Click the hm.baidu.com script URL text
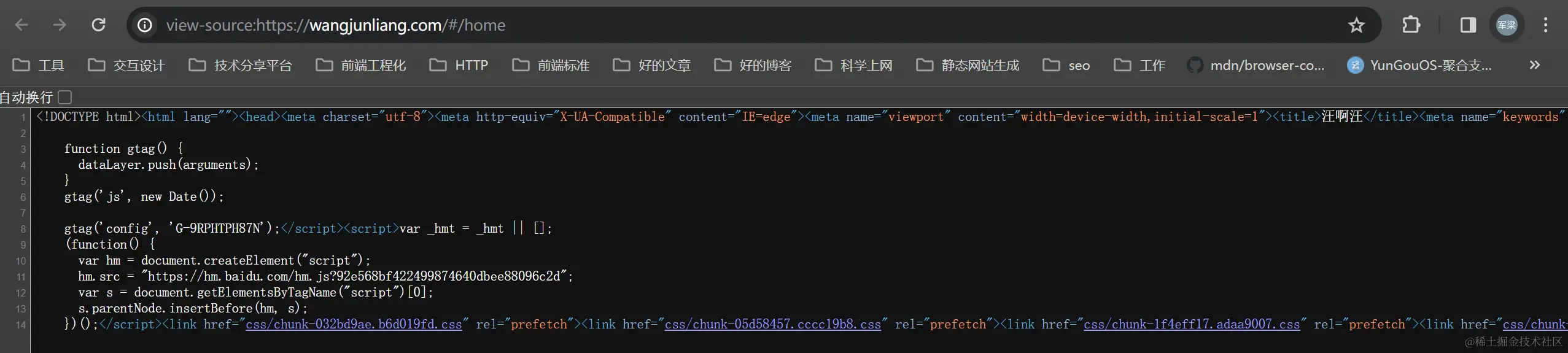Image resolution: width=1568 pixels, height=353 pixels. [354, 276]
